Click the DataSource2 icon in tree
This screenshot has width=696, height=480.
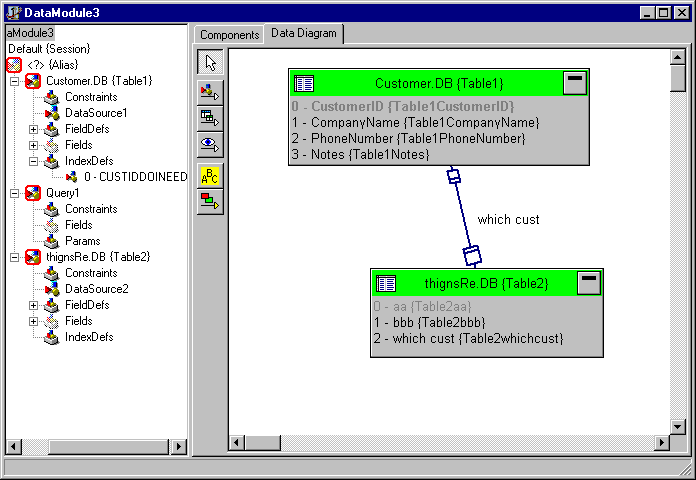click(x=52, y=289)
